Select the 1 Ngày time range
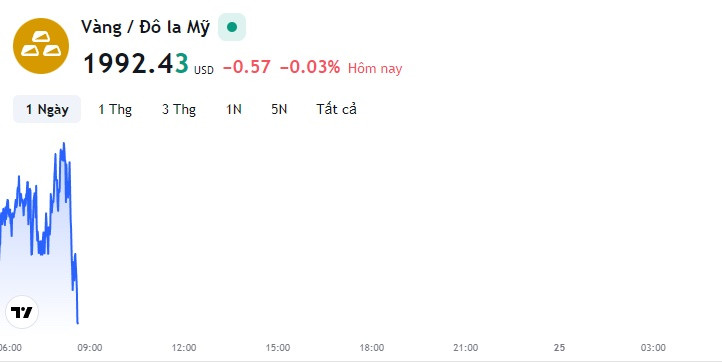Screen dimensions: 722x363 47,109
